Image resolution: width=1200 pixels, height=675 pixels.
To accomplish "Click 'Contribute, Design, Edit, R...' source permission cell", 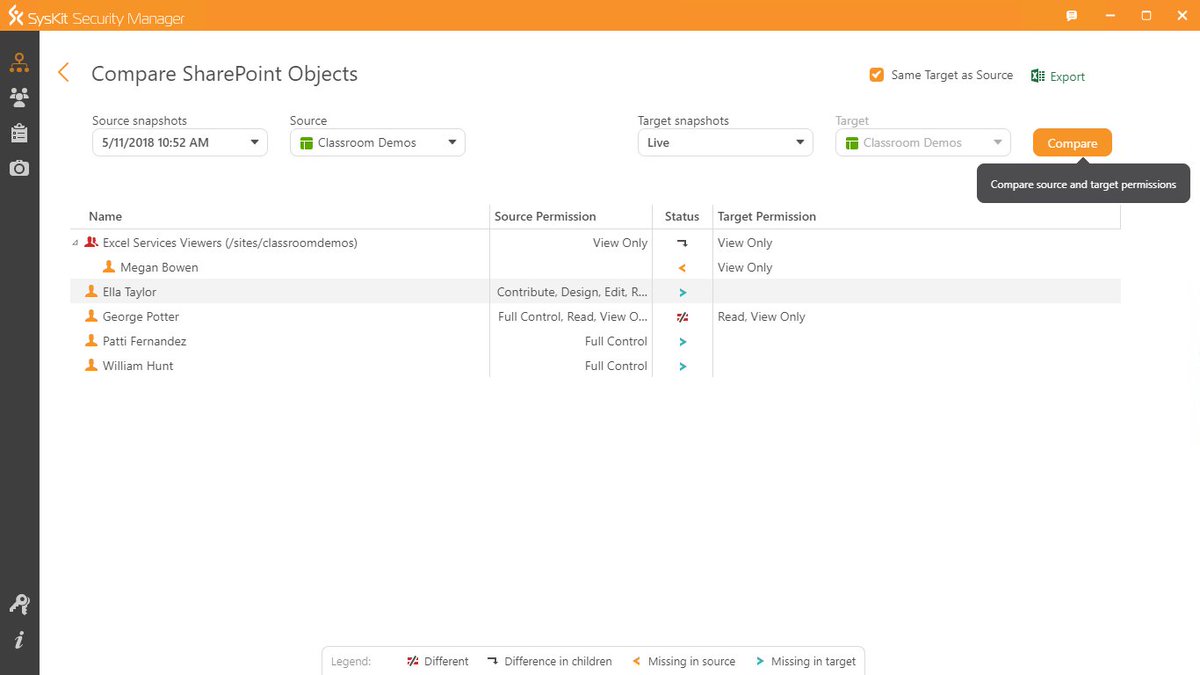I will [x=572, y=292].
